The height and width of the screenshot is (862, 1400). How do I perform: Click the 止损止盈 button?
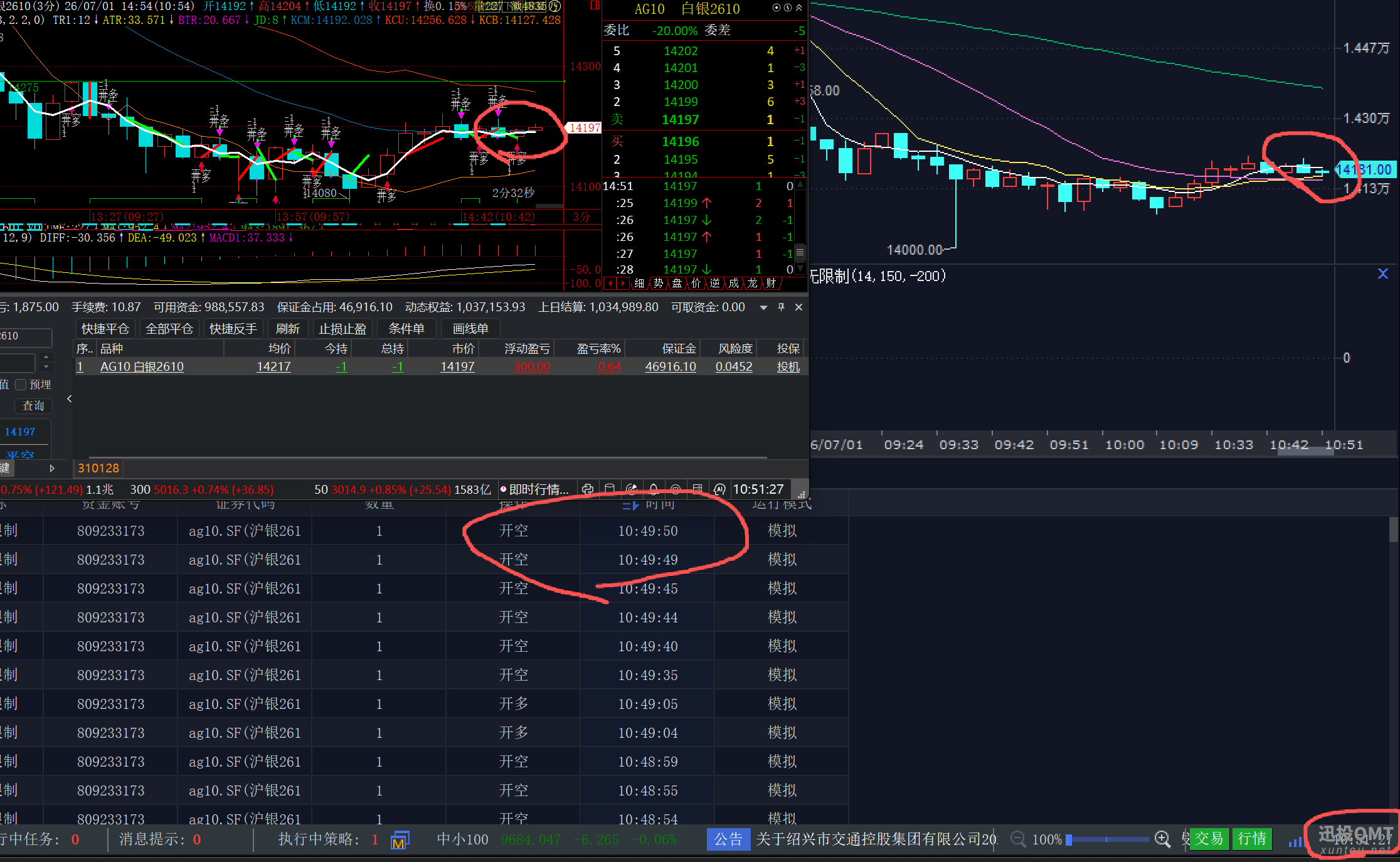[x=342, y=329]
